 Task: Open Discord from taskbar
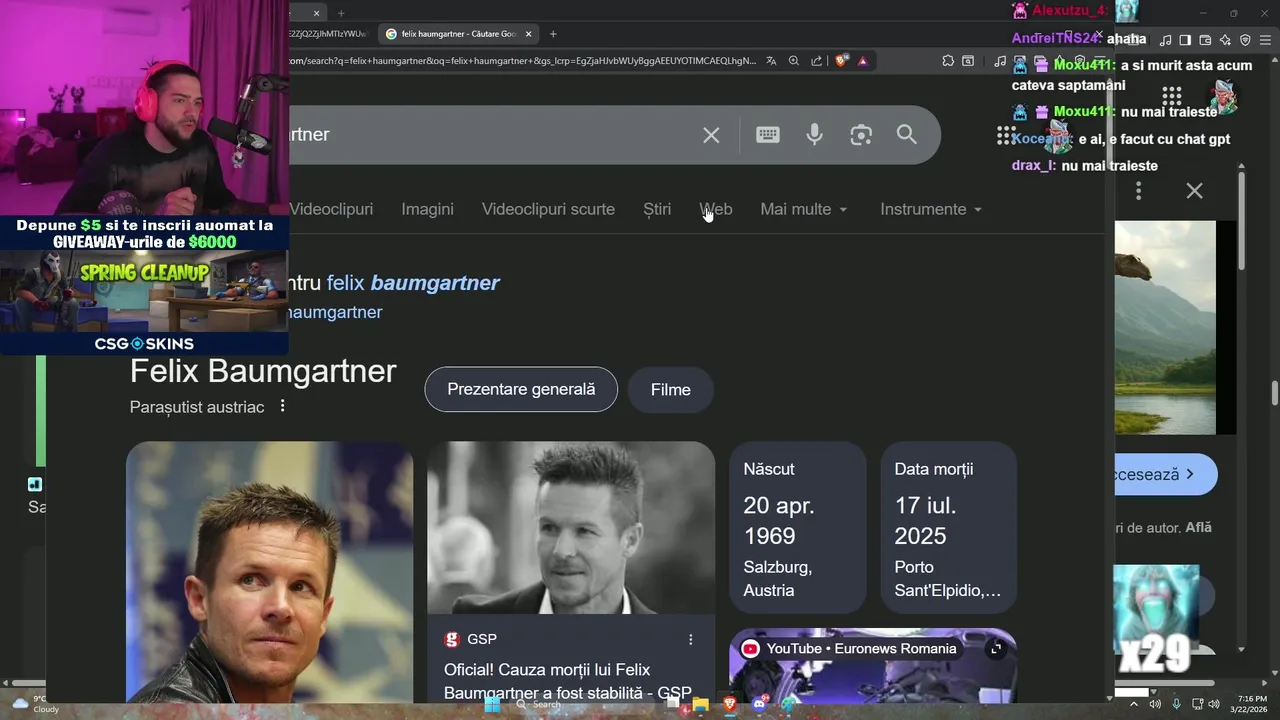pos(759,704)
